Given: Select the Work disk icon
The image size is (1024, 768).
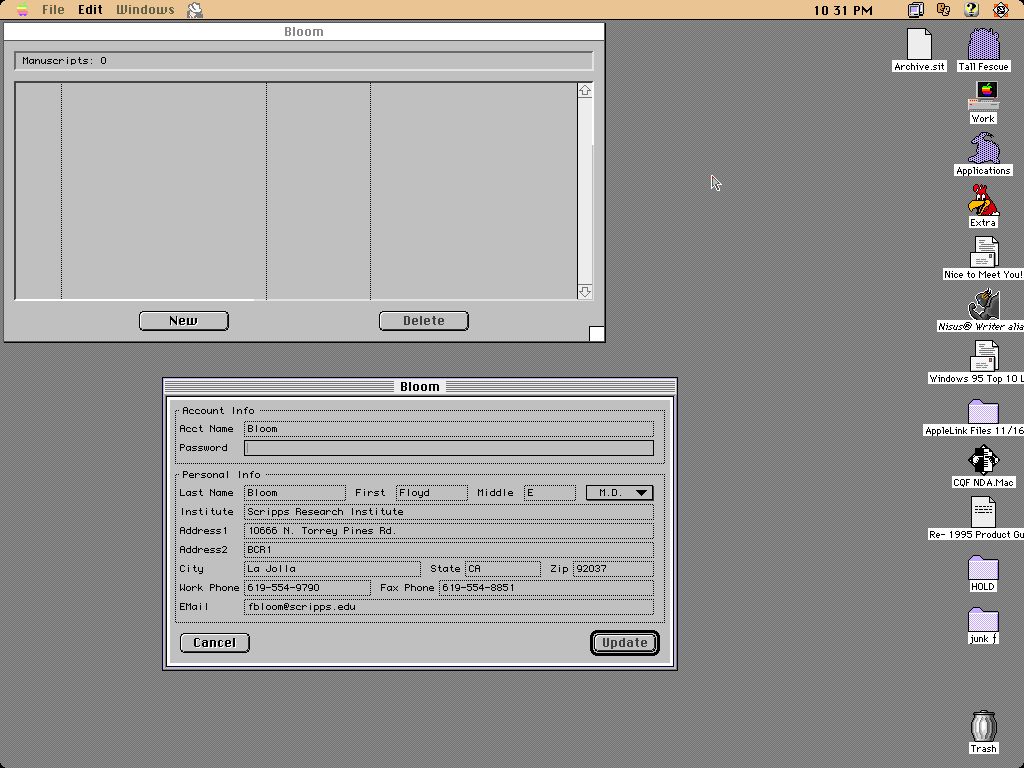Looking at the screenshot, I should pyautogui.click(x=985, y=97).
